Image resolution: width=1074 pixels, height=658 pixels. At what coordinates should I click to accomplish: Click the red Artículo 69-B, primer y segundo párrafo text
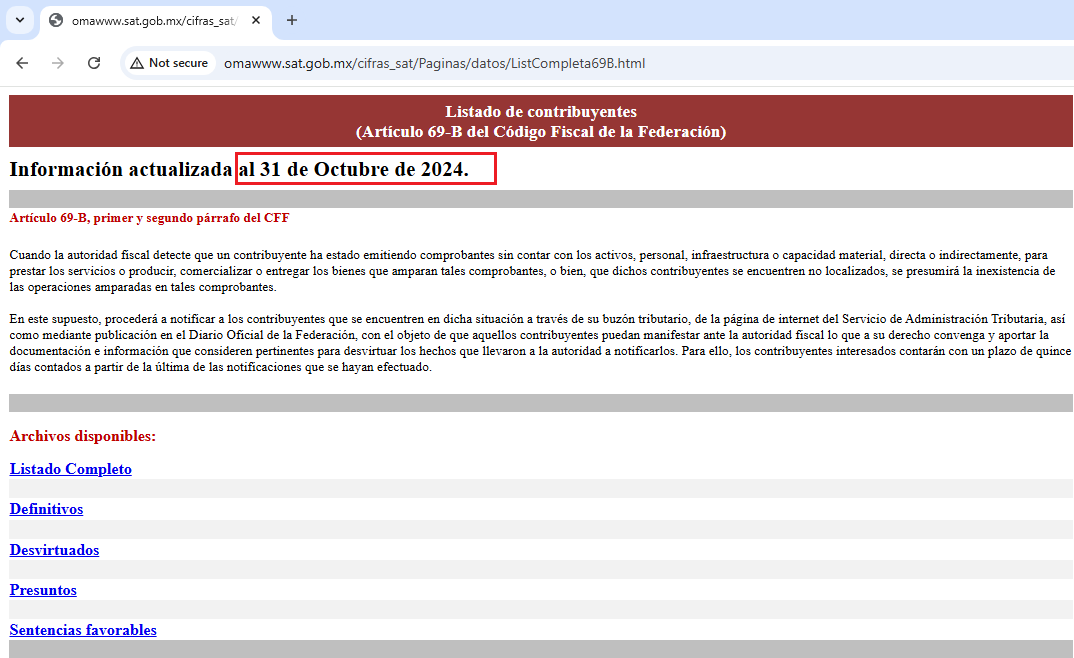149,218
